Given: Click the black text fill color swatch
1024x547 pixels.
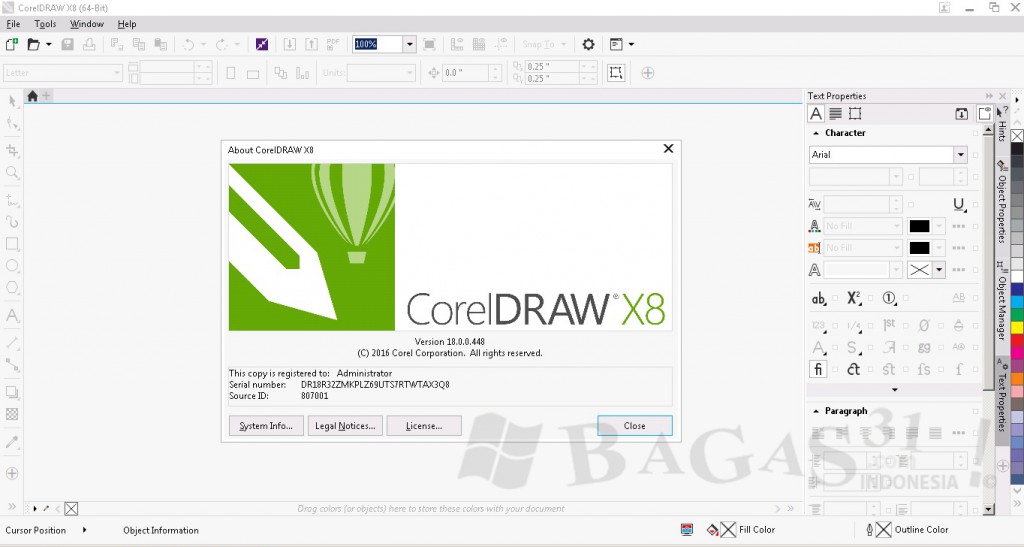Looking at the screenshot, I should pyautogui.click(x=919, y=227).
